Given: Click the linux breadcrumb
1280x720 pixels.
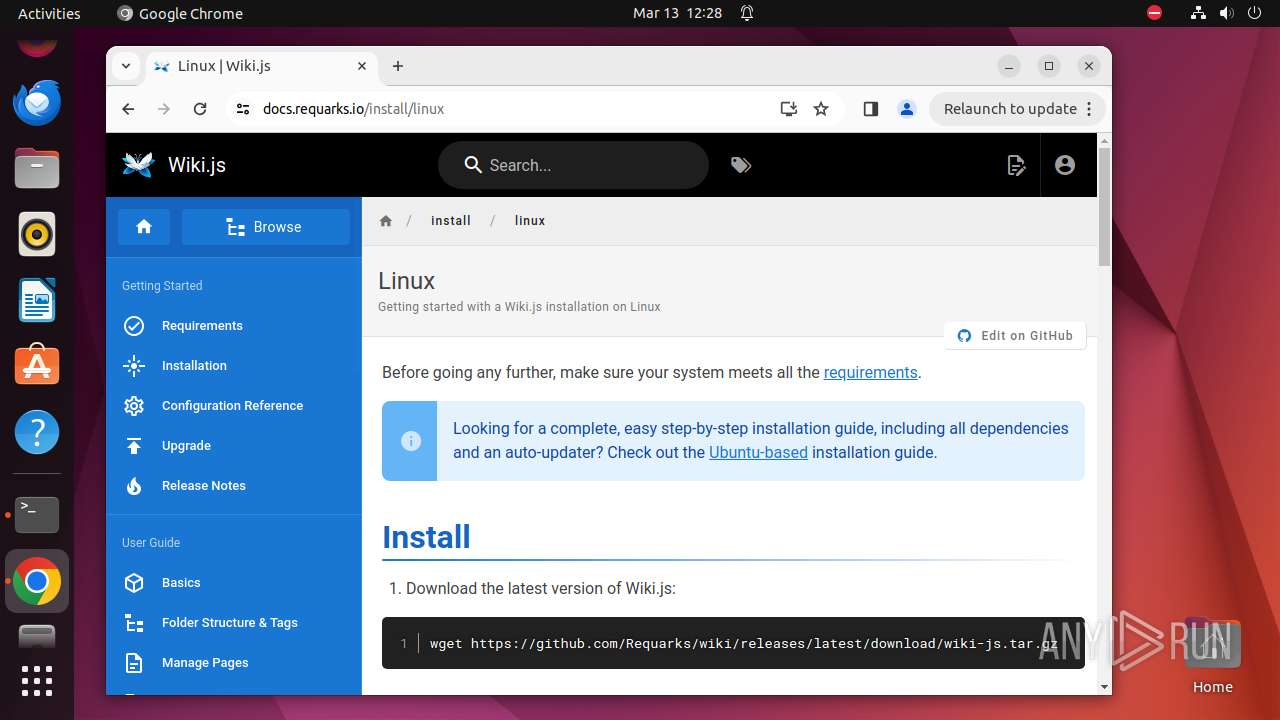Looking at the screenshot, I should 530,221.
